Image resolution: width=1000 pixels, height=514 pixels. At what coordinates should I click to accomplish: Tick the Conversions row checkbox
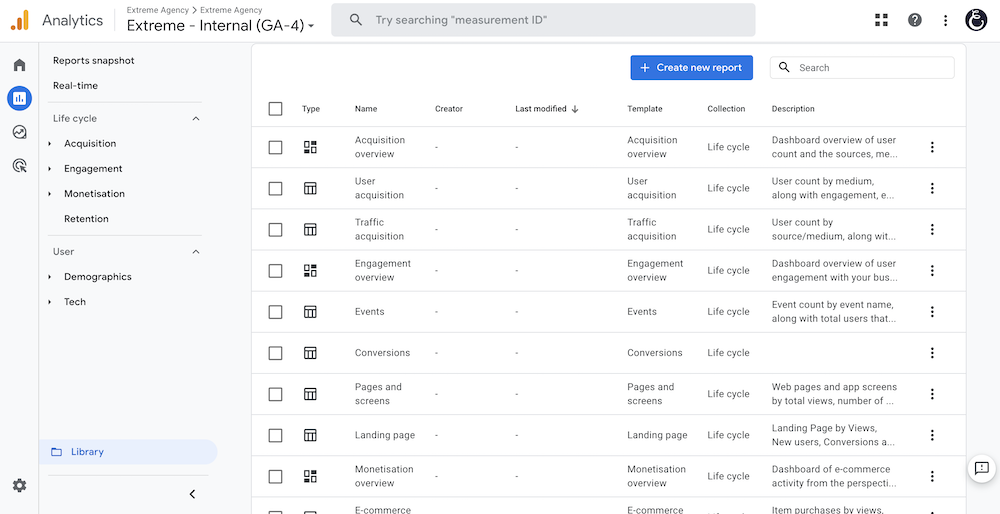point(275,353)
